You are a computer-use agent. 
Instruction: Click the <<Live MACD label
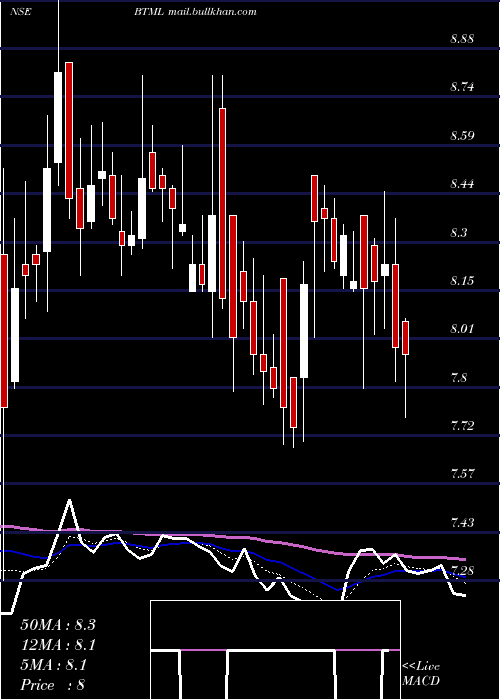pos(421,673)
